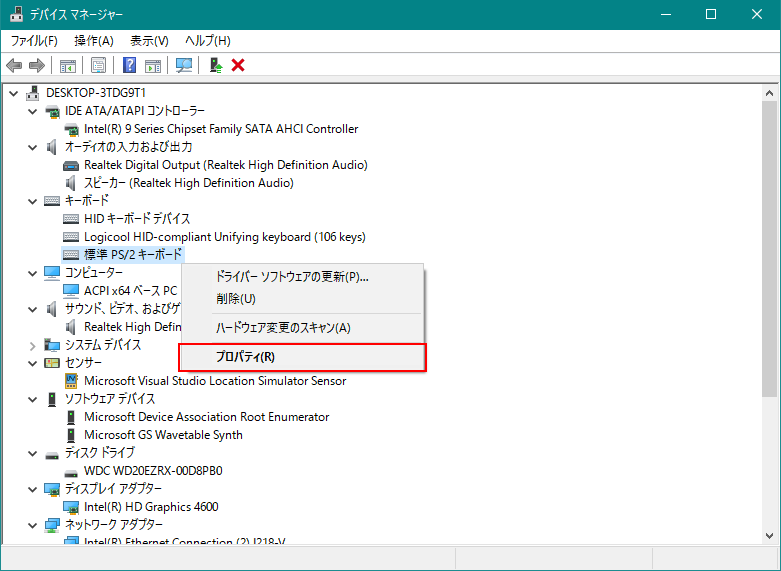Select ACPI x64 ベース PC

(x=130, y=290)
